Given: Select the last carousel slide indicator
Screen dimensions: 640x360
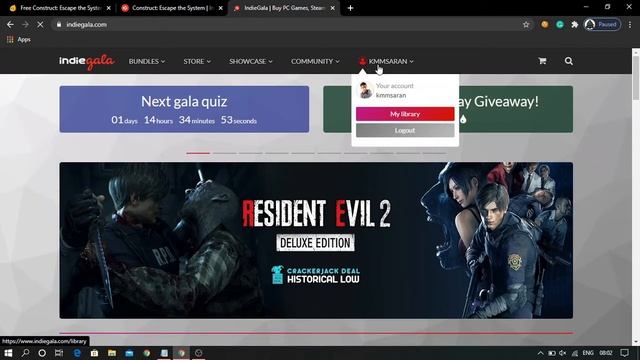Looking at the screenshot, I should pyautogui.click(x=434, y=153).
